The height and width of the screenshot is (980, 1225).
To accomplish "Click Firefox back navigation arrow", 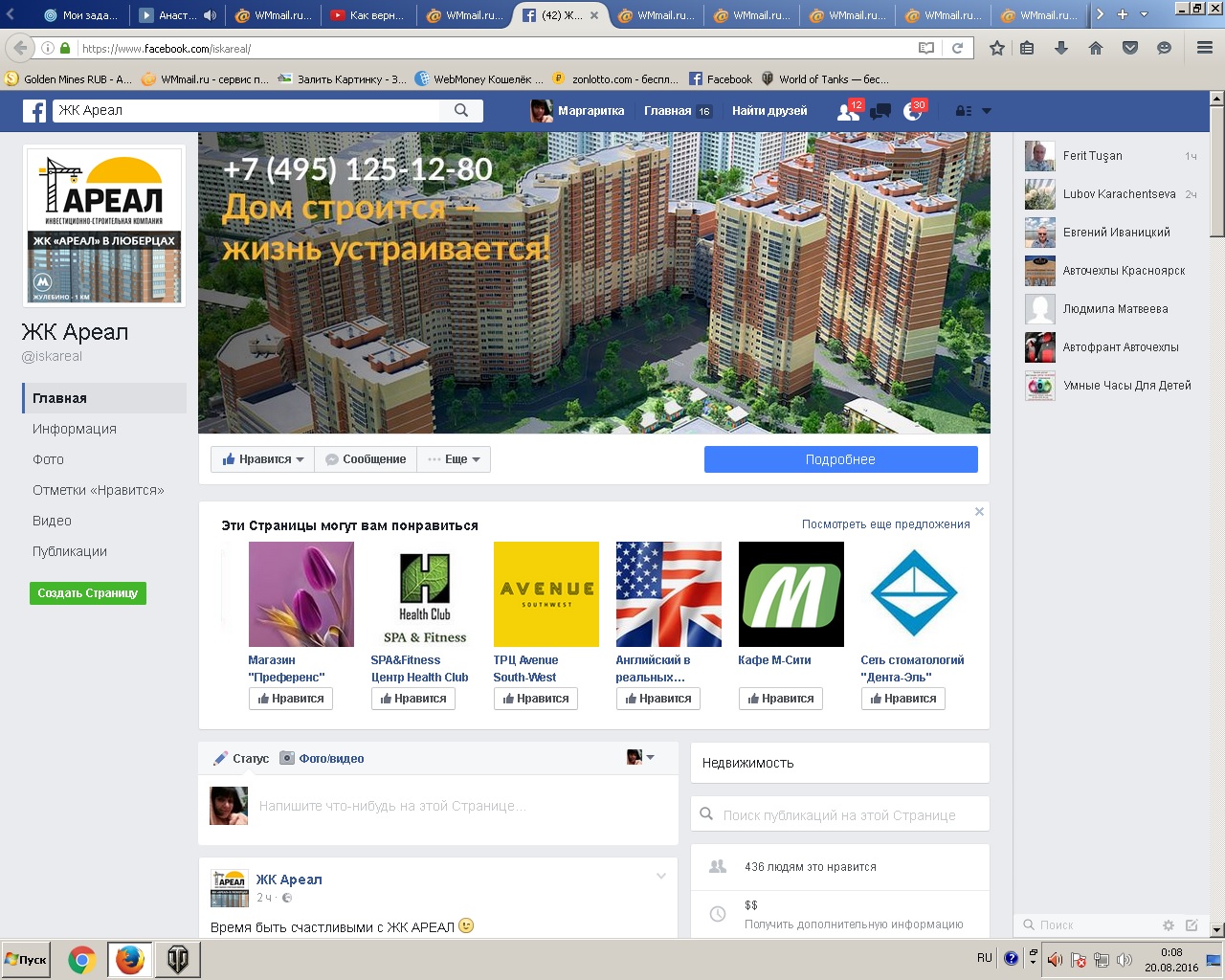I will pos(20,48).
